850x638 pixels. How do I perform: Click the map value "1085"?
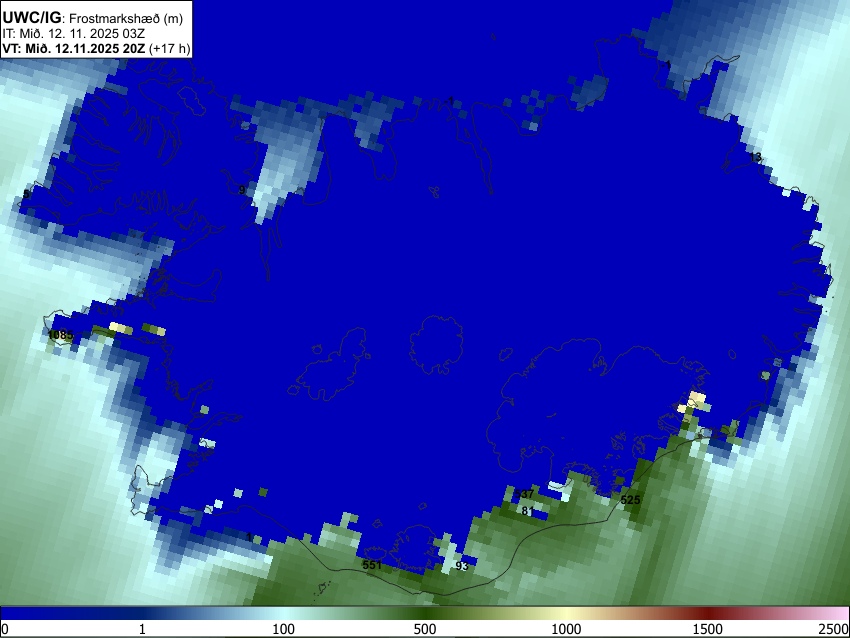point(60,335)
